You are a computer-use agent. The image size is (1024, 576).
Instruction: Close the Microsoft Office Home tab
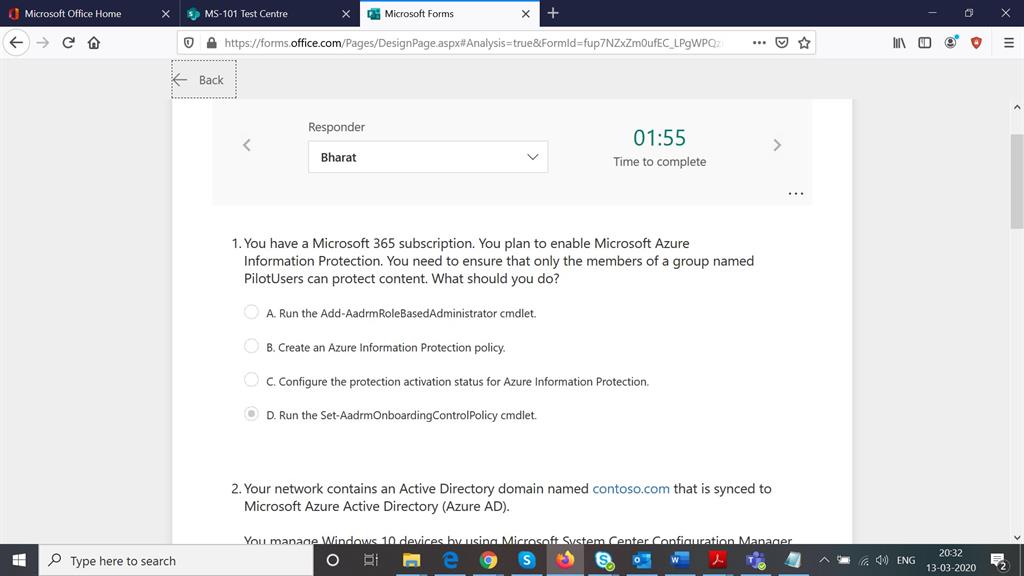(x=166, y=13)
